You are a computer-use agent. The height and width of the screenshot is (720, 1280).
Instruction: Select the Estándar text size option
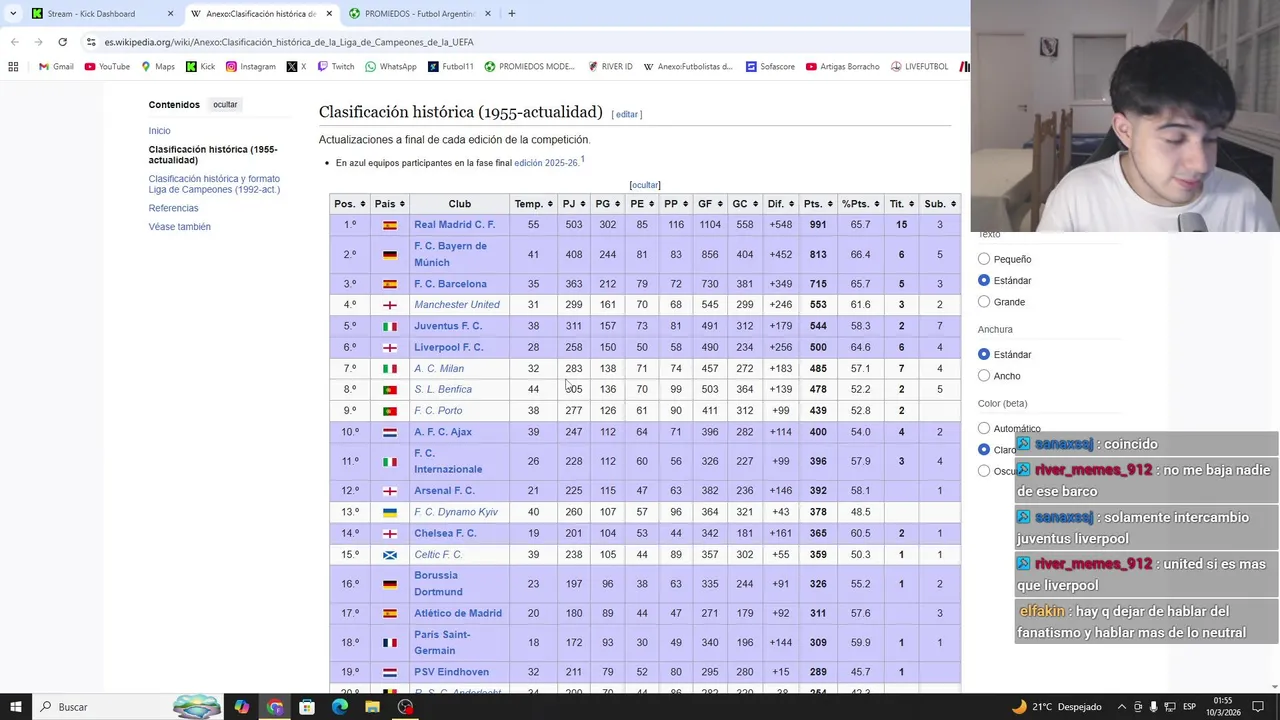(x=984, y=281)
